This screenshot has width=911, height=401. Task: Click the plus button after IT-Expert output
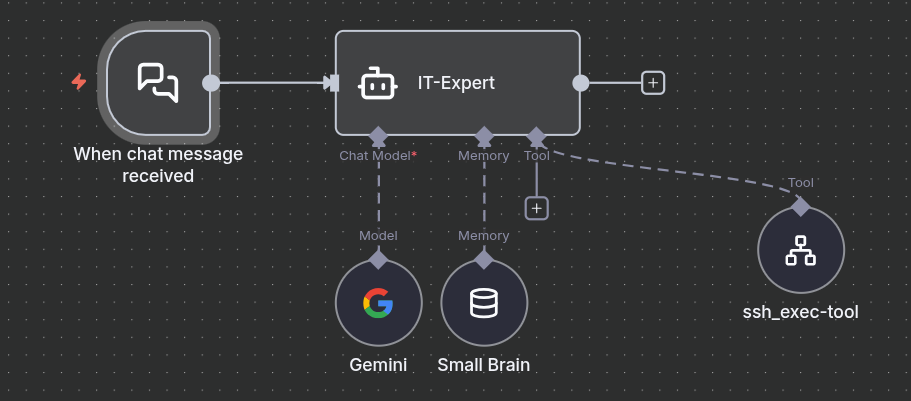(x=653, y=83)
